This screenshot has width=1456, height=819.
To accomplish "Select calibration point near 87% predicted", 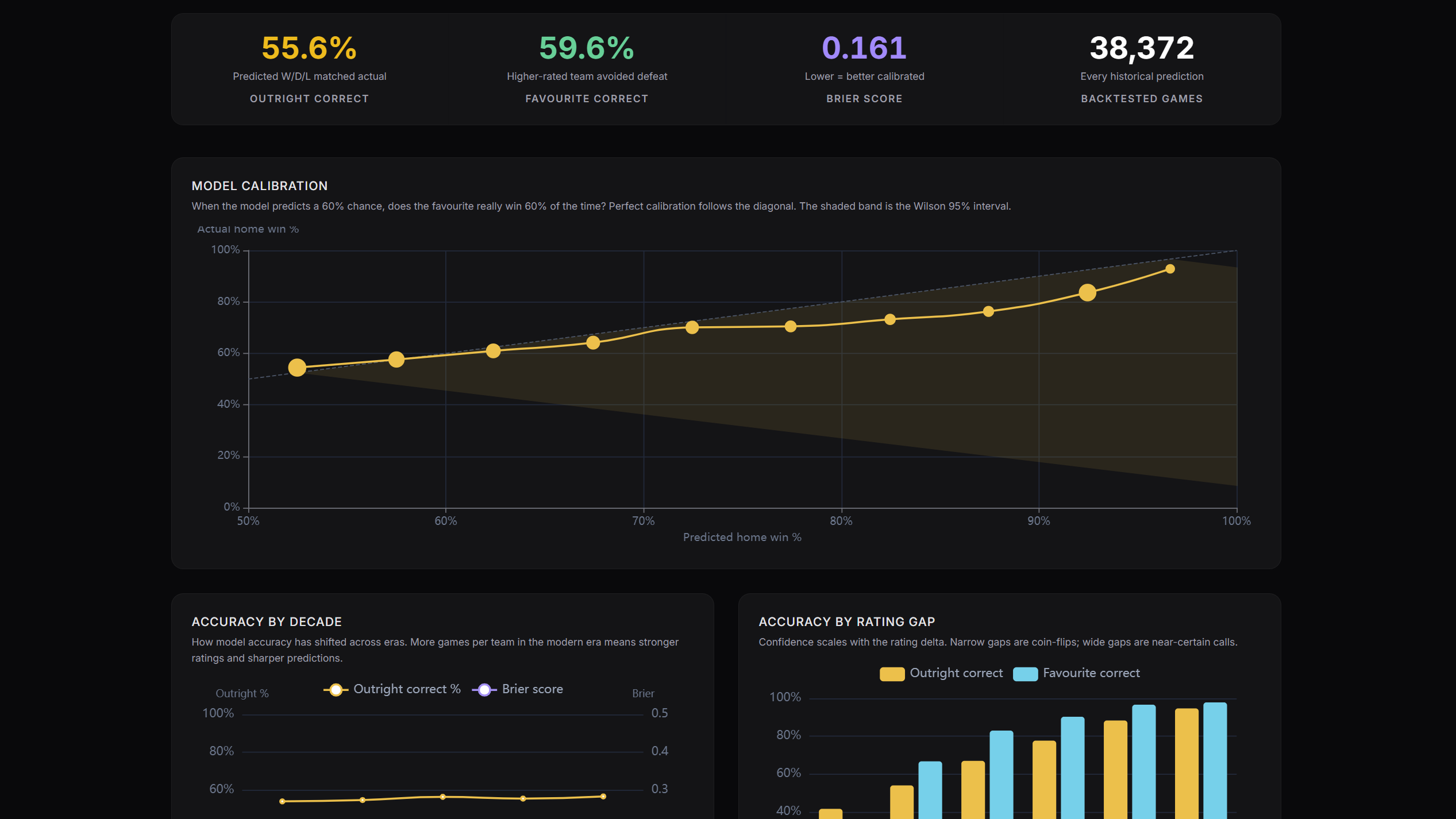I will pyautogui.click(x=988, y=311).
